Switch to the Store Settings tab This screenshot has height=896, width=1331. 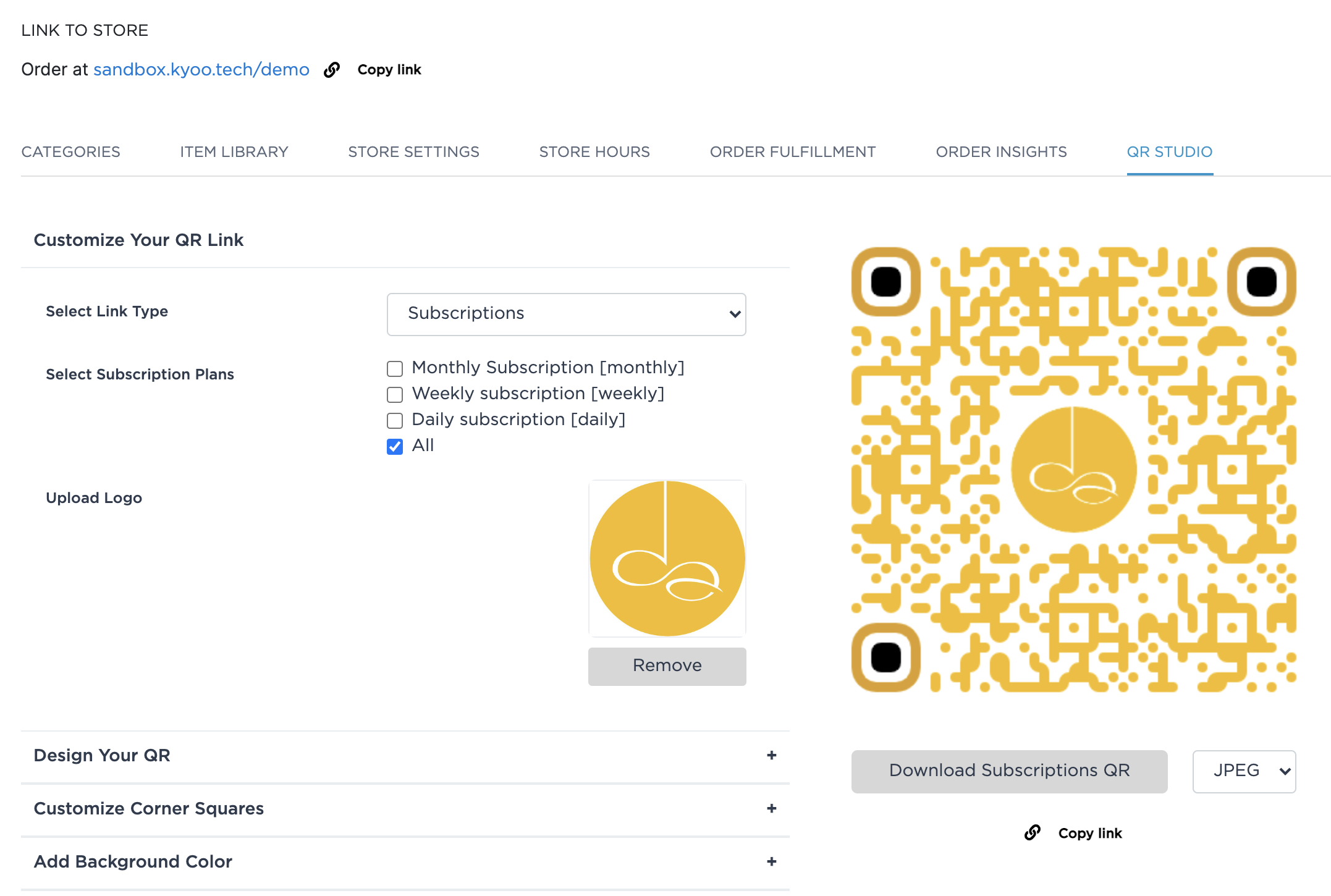tap(413, 152)
